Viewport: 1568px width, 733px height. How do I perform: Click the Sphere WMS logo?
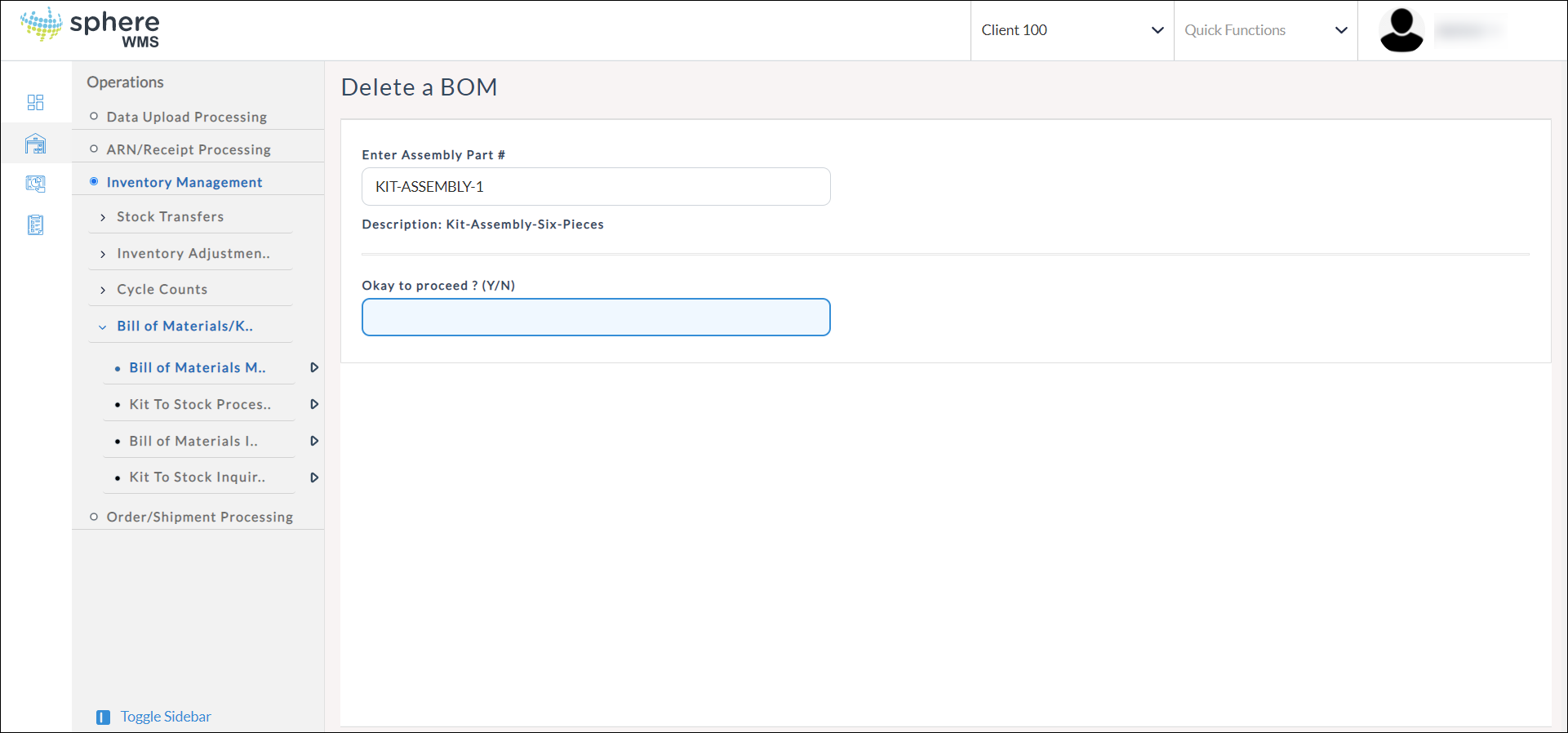click(x=90, y=28)
